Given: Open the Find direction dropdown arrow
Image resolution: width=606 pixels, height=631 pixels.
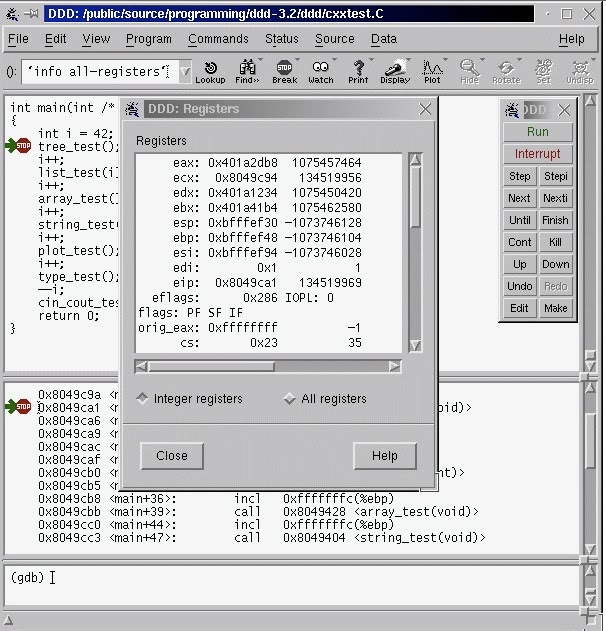Looking at the screenshot, I should [x=260, y=60].
